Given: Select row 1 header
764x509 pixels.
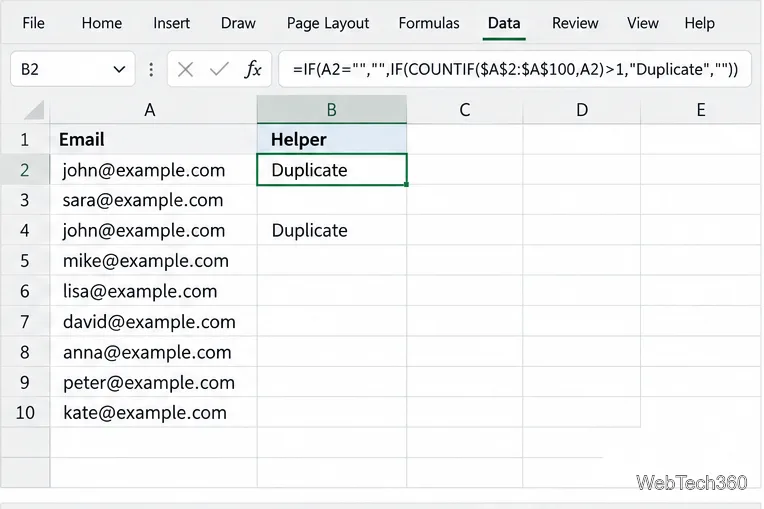Looking at the screenshot, I should (x=25, y=140).
